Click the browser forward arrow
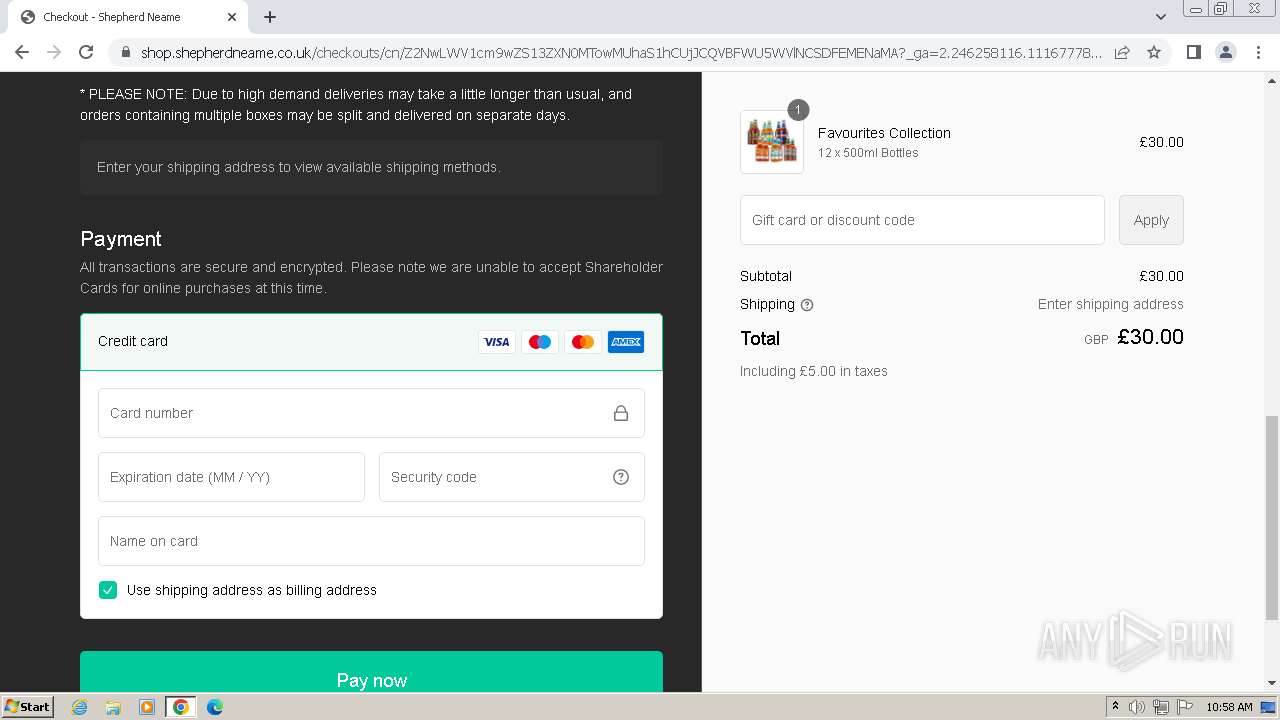 (x=54, y=52)
